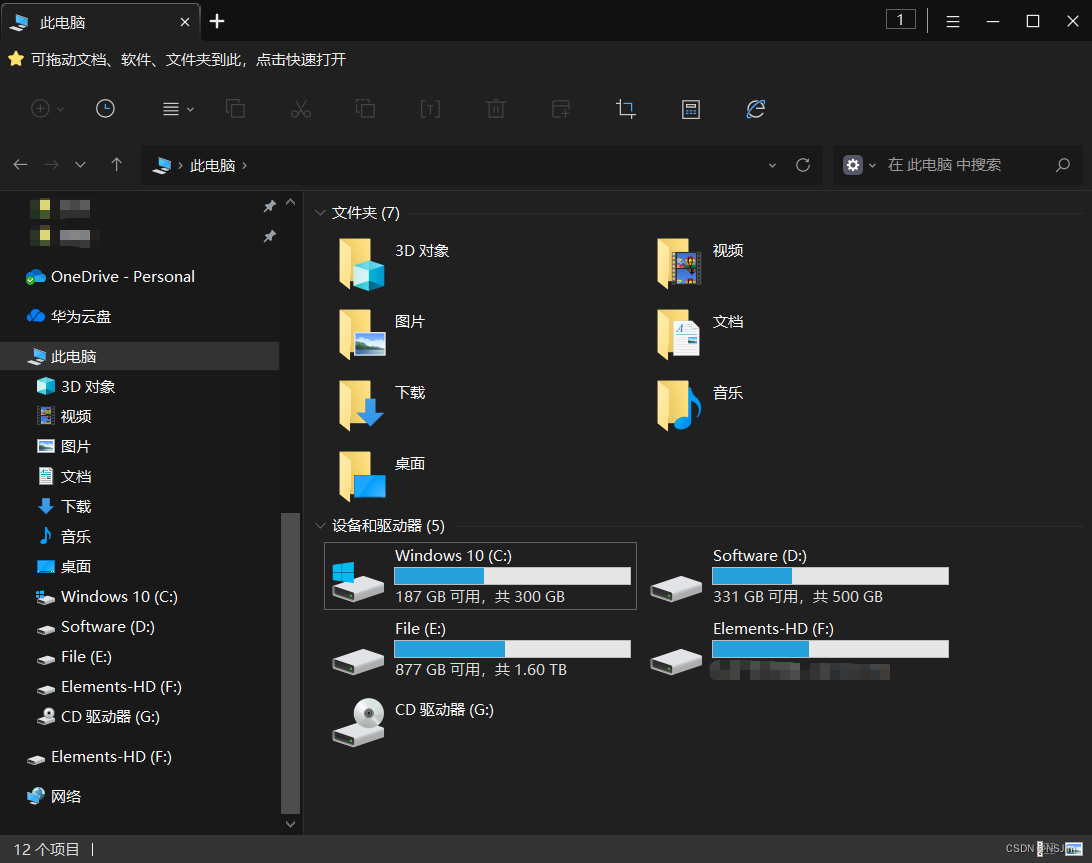Open the new item plus dropdown
The image size is (1092, 863).
click(x=47, y=109)
